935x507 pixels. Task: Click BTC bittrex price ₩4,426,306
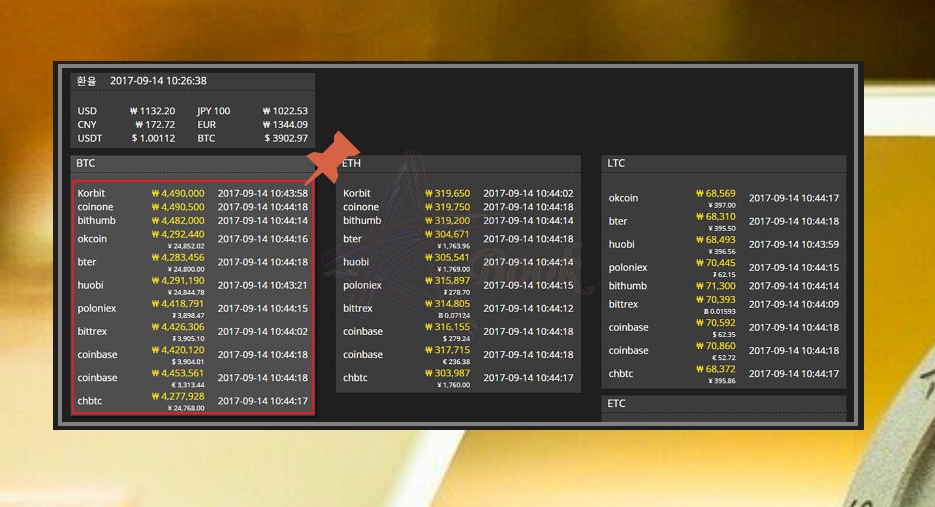pyautogui.click(x=178, y=327)
